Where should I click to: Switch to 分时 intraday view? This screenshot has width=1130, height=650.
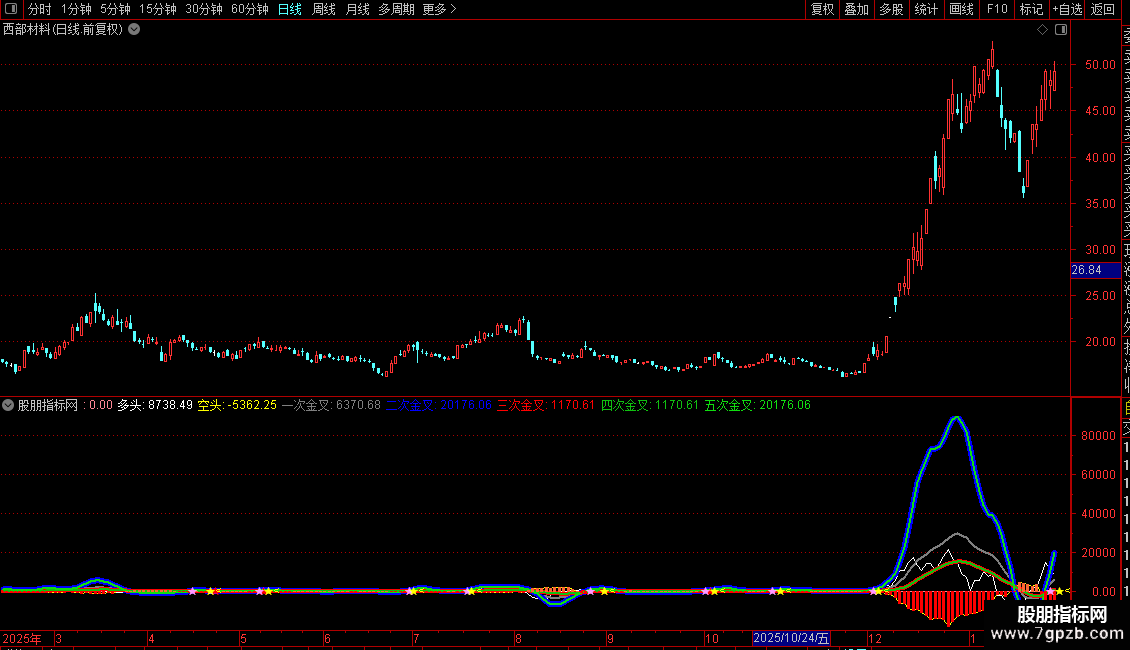click(x=40, y=9)
